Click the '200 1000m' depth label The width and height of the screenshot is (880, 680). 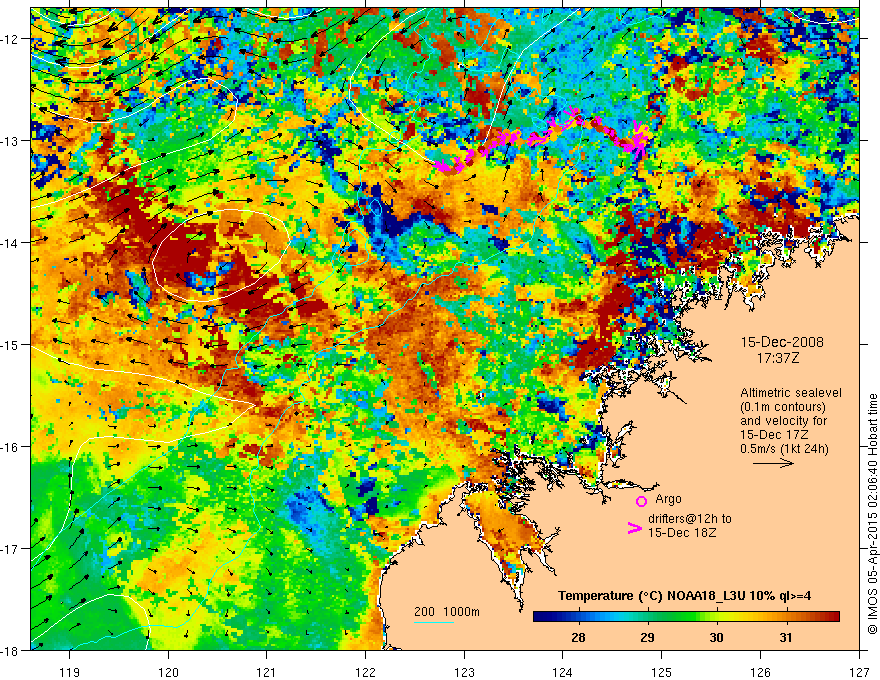tap(447, 612)
